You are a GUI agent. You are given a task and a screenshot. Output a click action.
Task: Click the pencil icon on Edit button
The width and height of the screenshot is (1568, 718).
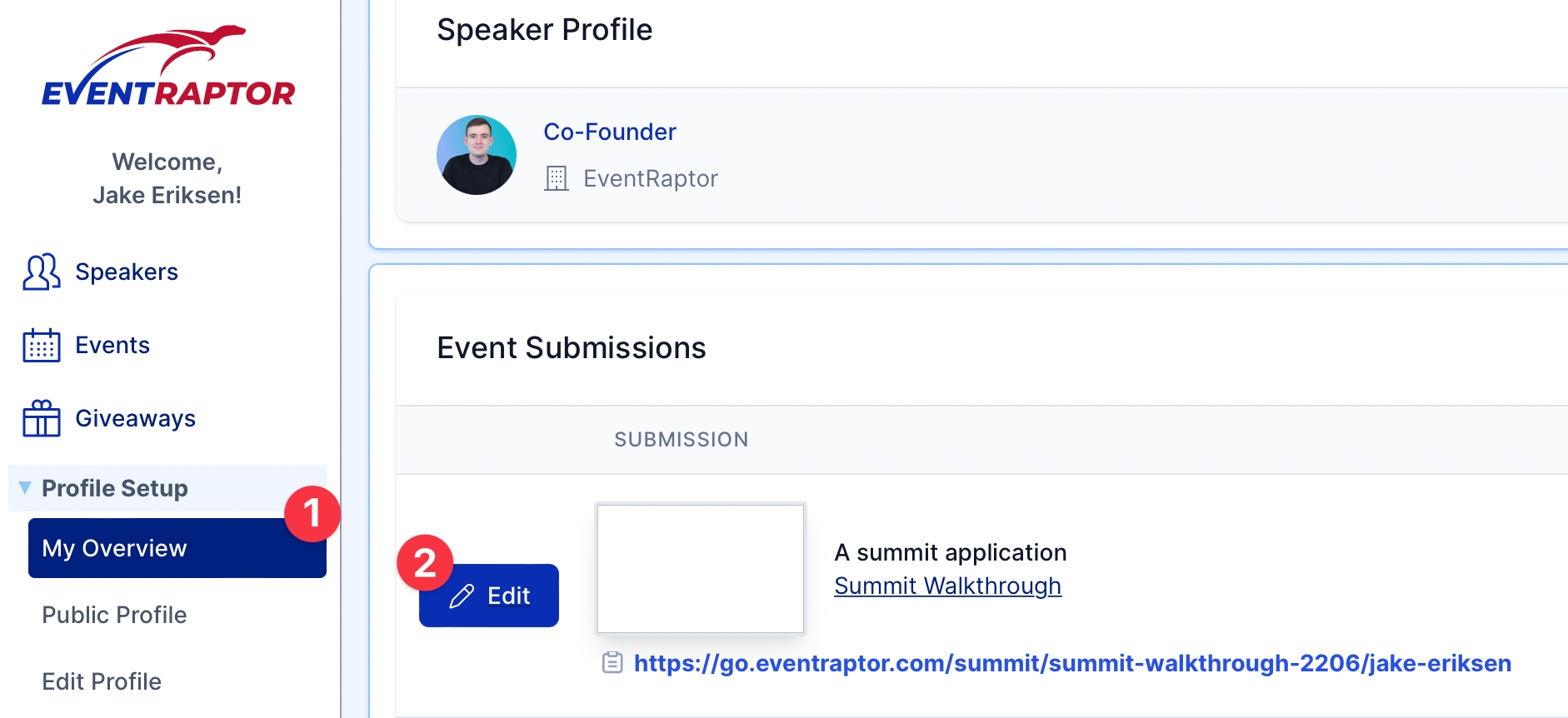pyautogui.click(x=462, y=596)
